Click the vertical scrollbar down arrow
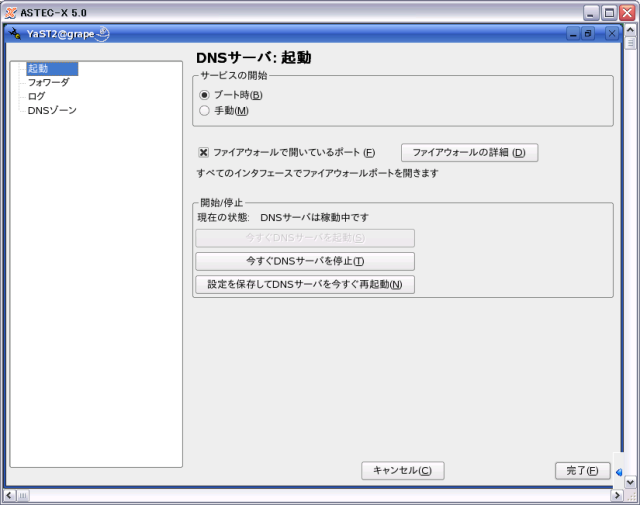 pyautogui.click(x=630, y=481)
